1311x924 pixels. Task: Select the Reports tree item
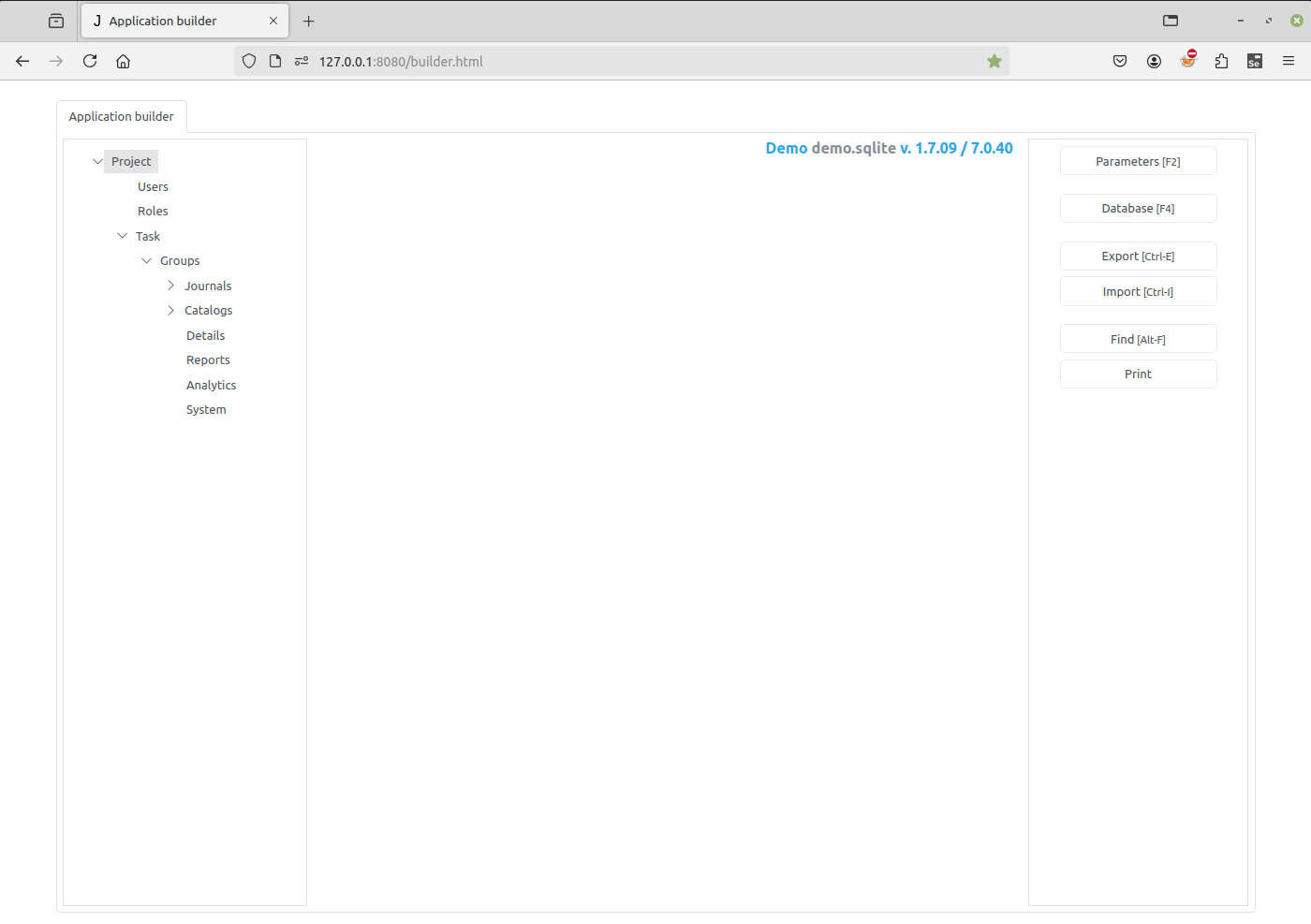[208, 359]
